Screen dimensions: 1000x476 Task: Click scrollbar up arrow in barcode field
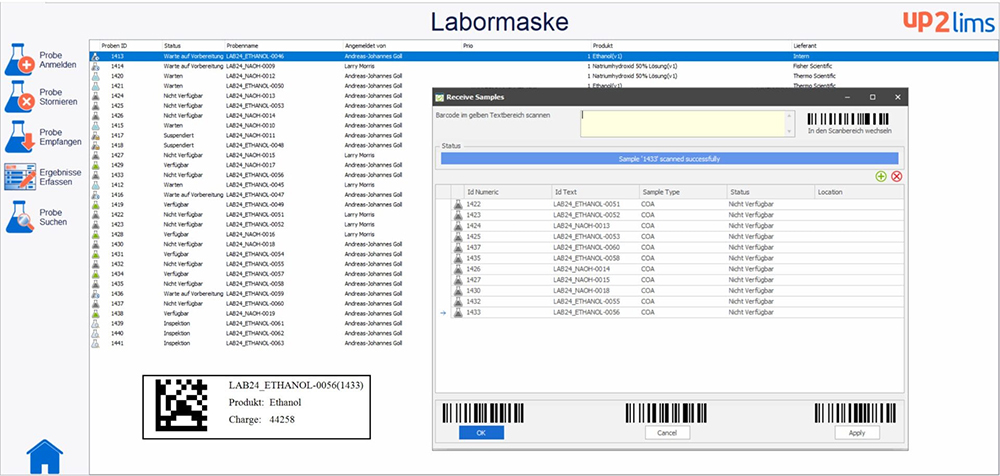click(x=790, y=115)
